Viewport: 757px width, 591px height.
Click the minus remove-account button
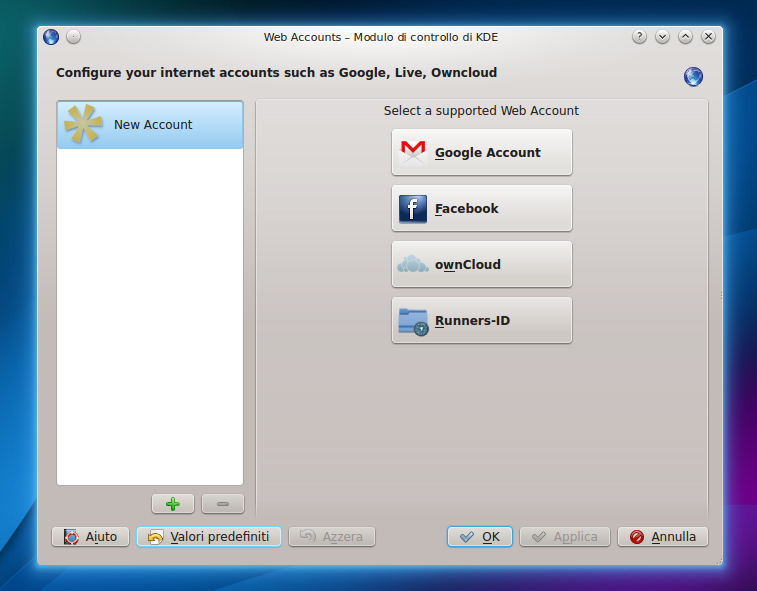click(223, 504)
